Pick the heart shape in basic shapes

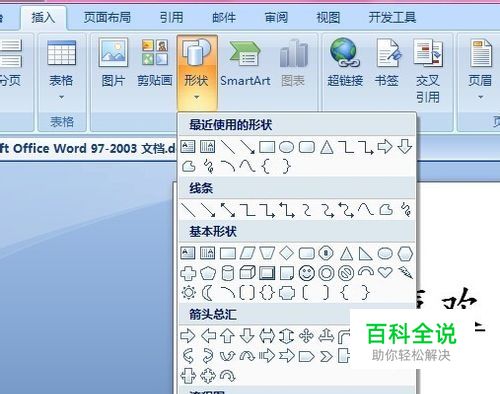tap(385, 272)
